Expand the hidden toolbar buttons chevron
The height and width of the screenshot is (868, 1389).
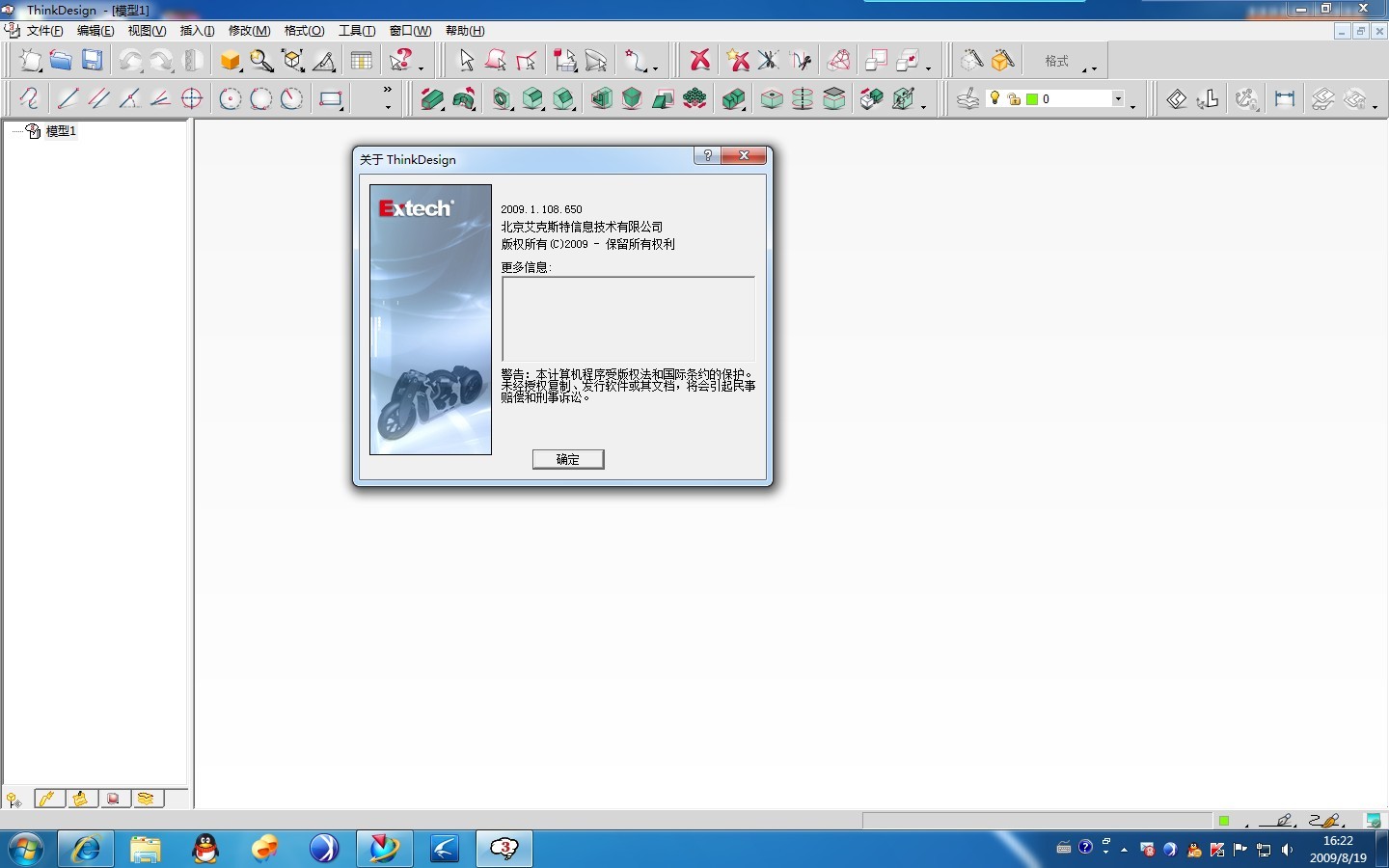click(388, 90)
